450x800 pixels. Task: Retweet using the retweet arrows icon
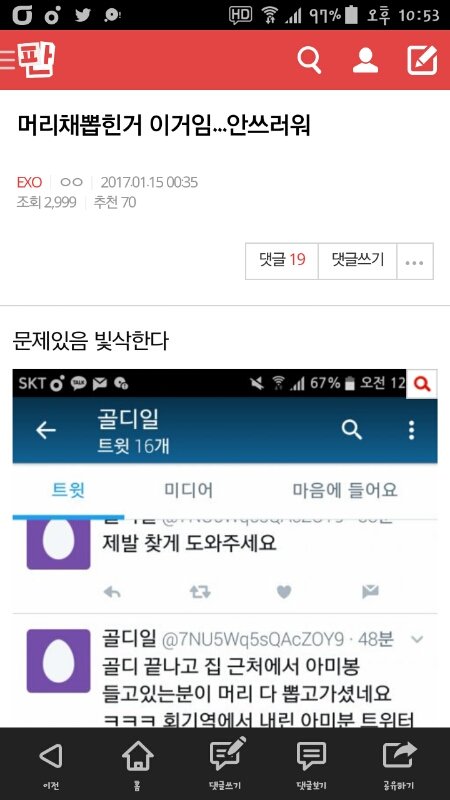pyautogui.click(x=199, y=591)
